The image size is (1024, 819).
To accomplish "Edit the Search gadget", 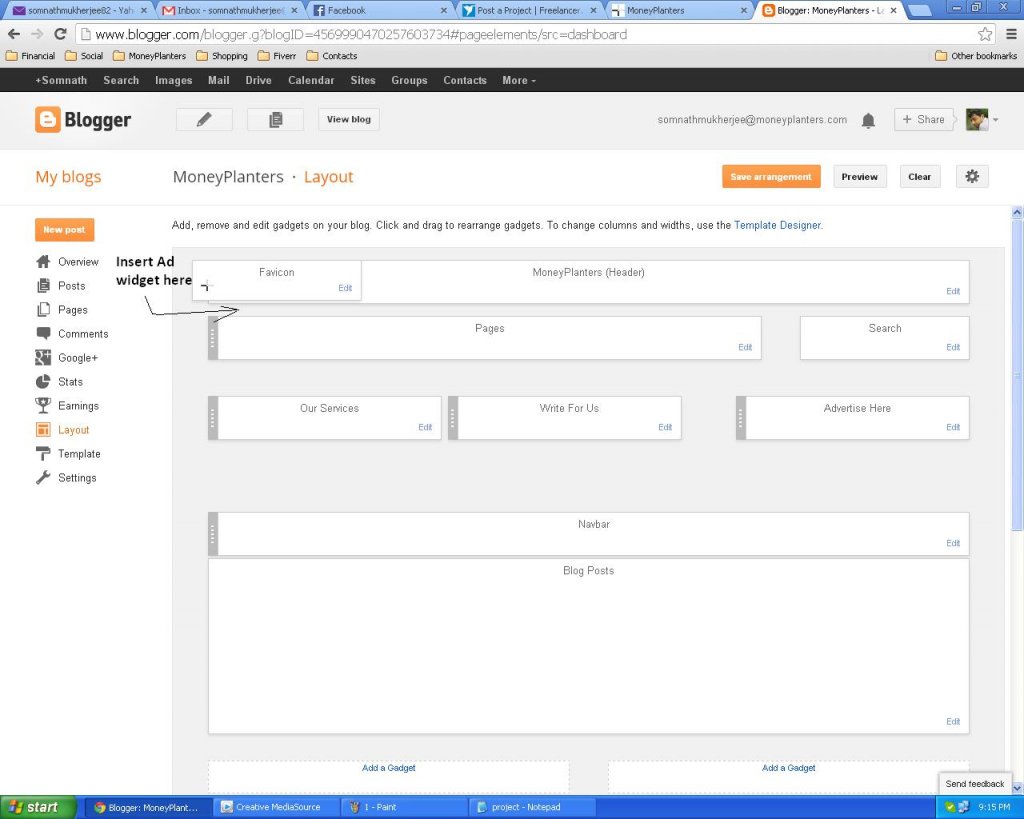I will [953, 347].
